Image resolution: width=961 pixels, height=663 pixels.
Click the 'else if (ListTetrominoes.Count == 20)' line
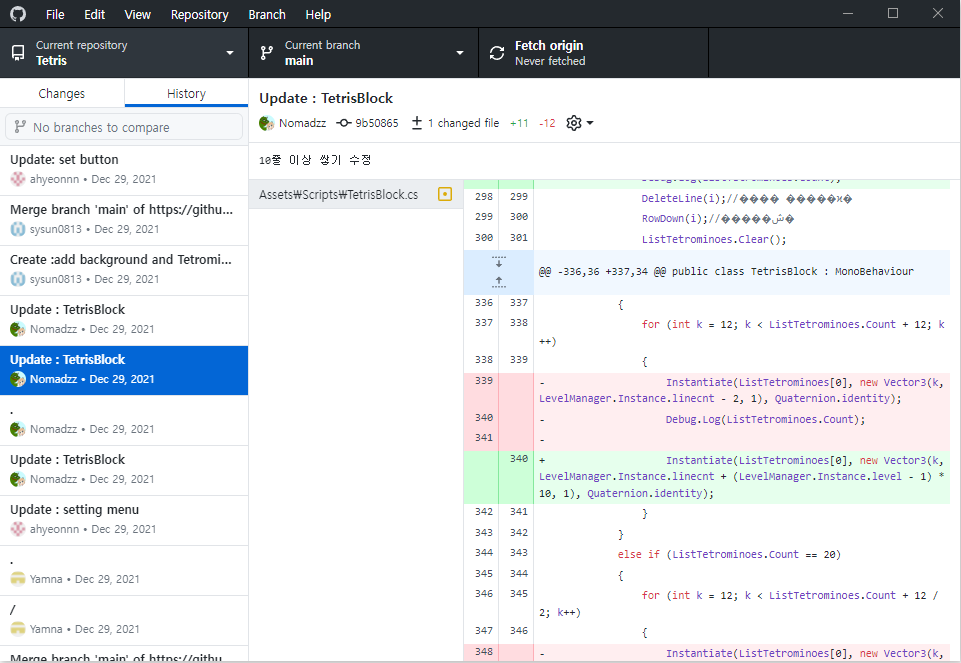[729, 555]
